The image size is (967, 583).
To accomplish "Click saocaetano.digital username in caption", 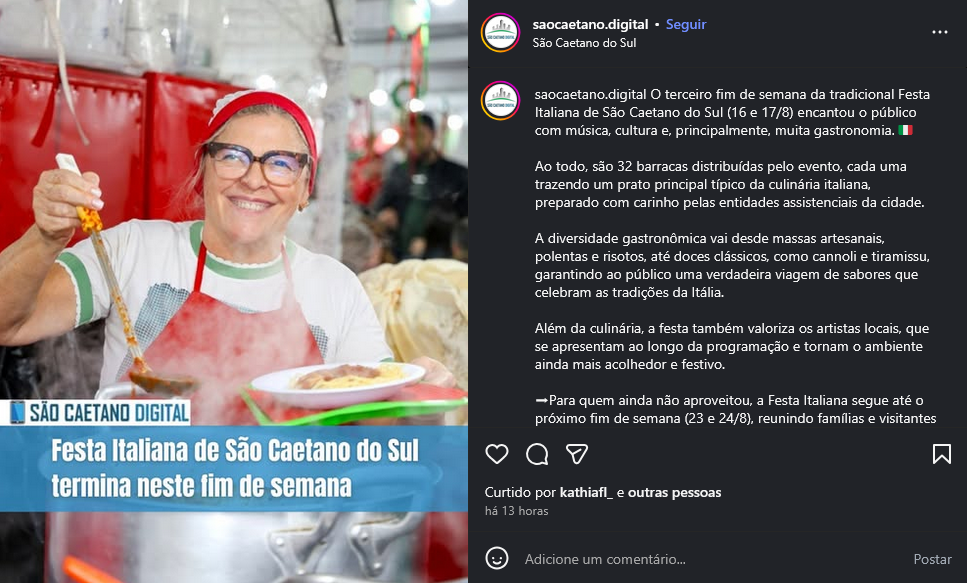I will 590,94.
